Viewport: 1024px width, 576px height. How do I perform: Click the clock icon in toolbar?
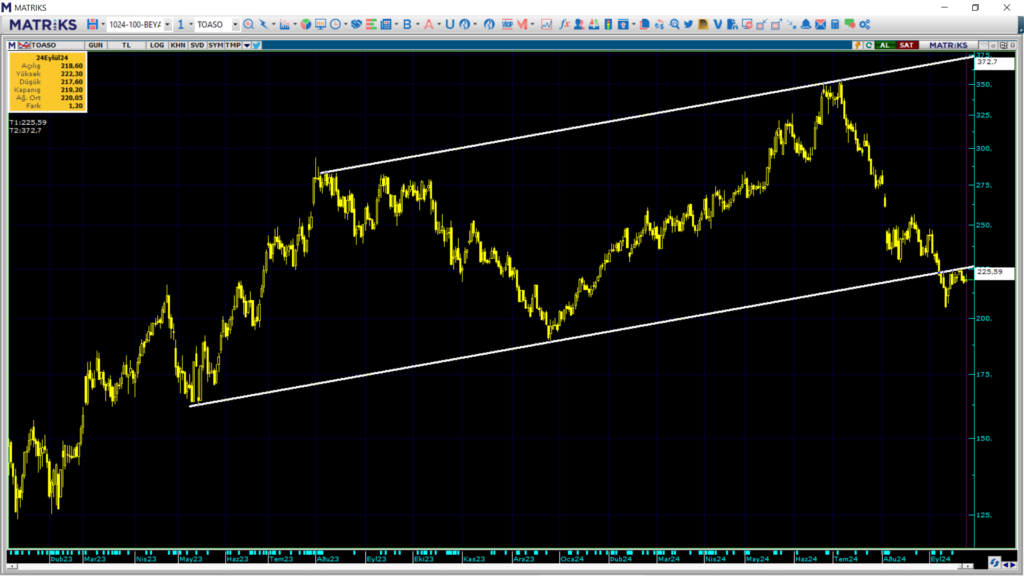tap(335, 24)
